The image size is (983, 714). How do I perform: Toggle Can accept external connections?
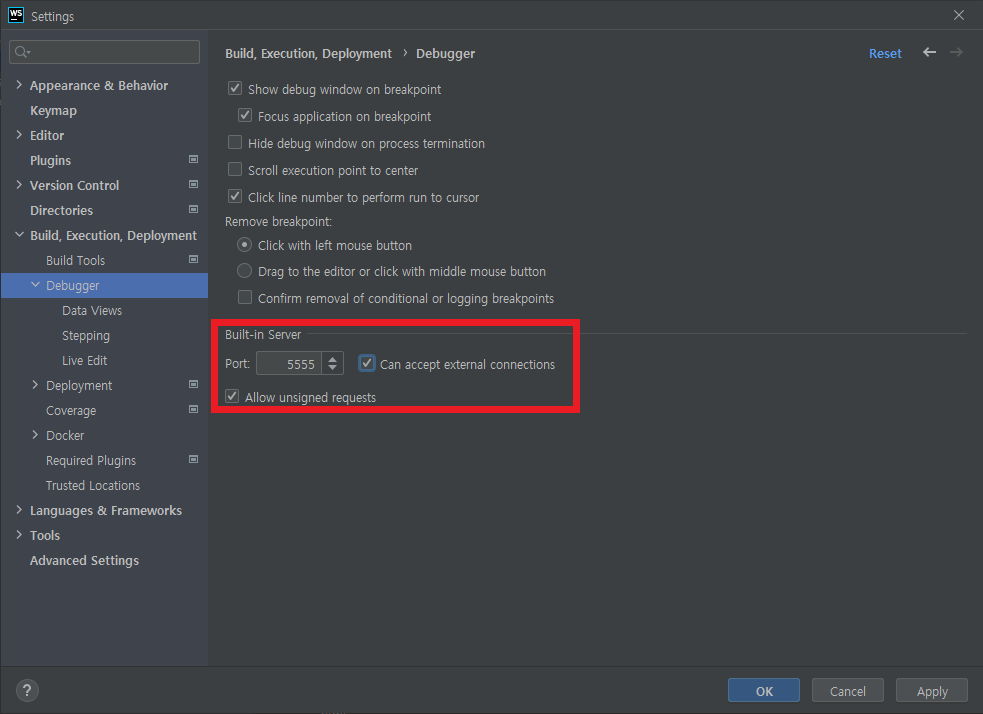coord(367,364)
